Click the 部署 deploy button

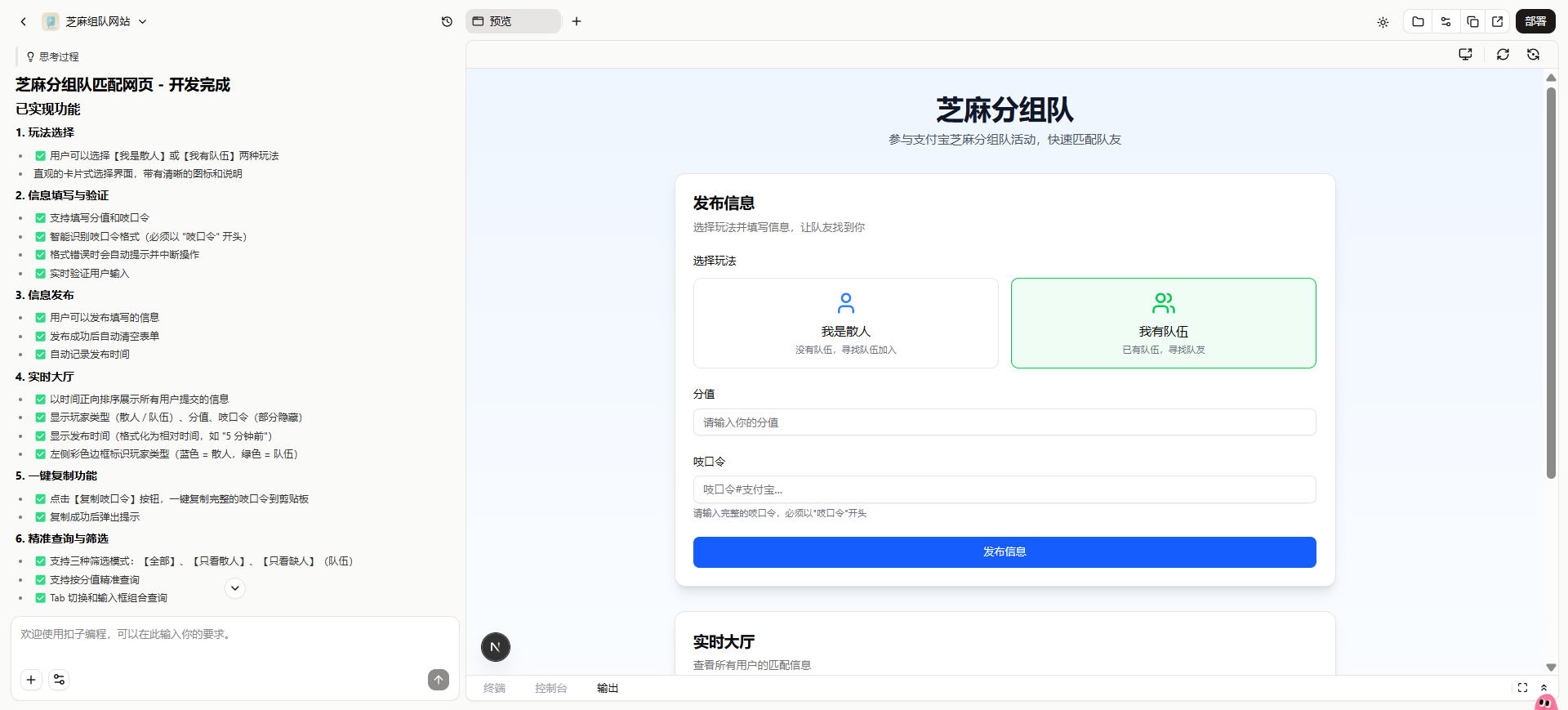tap(1535, 22)
